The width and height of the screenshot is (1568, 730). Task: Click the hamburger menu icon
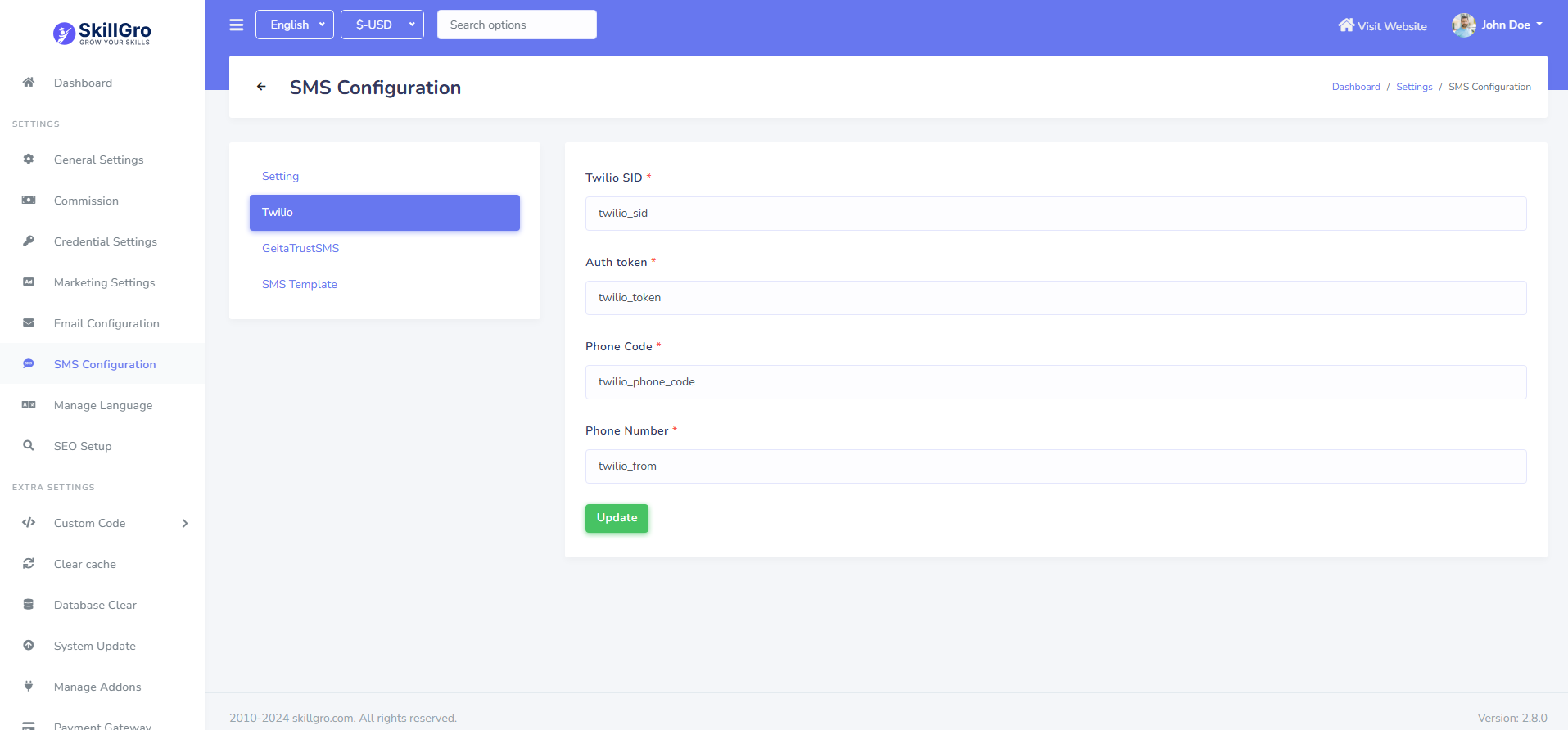tap(237, 25)
